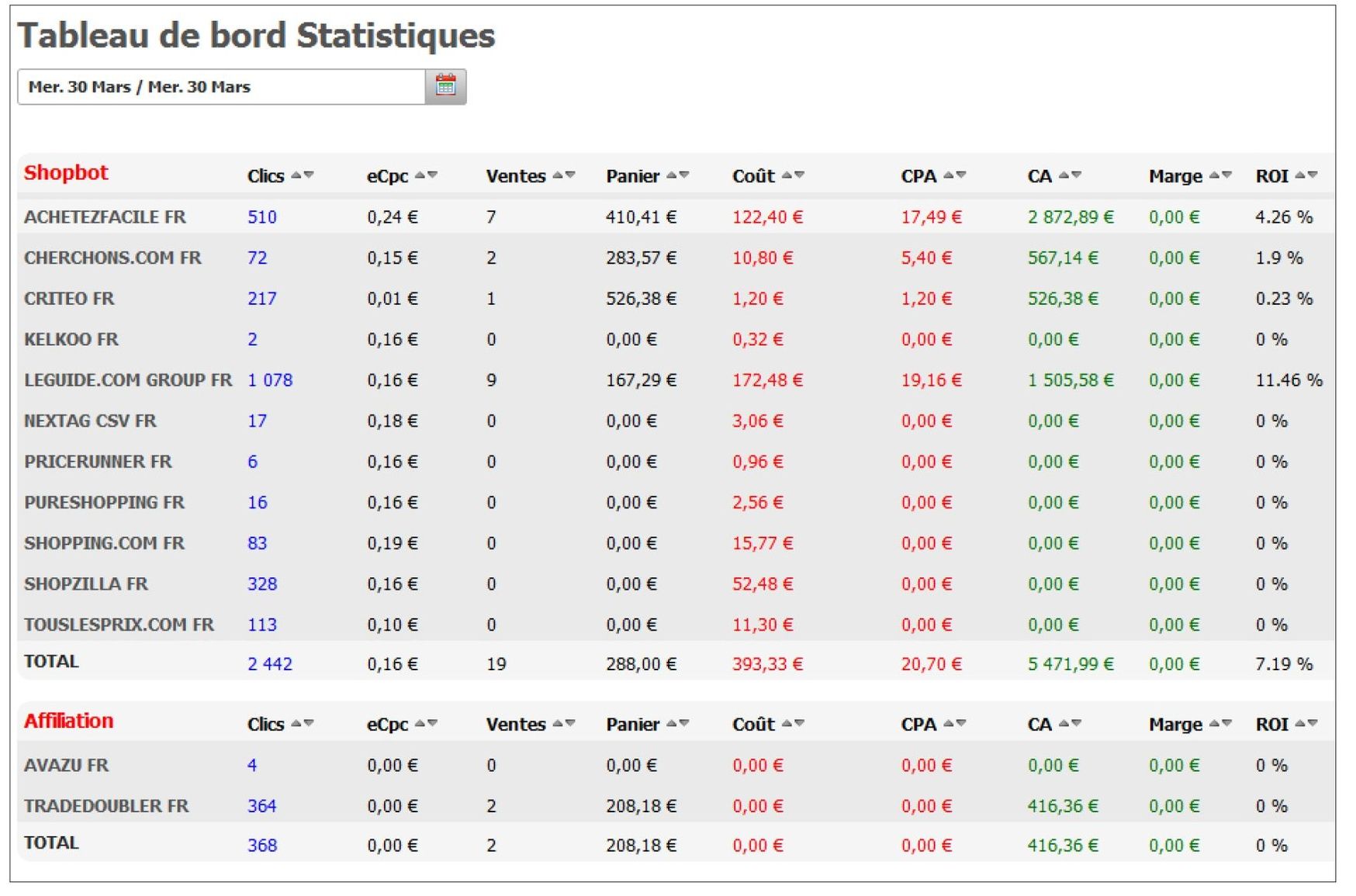Sort Shopbot table by eCpc arrows

(x=426, y=176)
